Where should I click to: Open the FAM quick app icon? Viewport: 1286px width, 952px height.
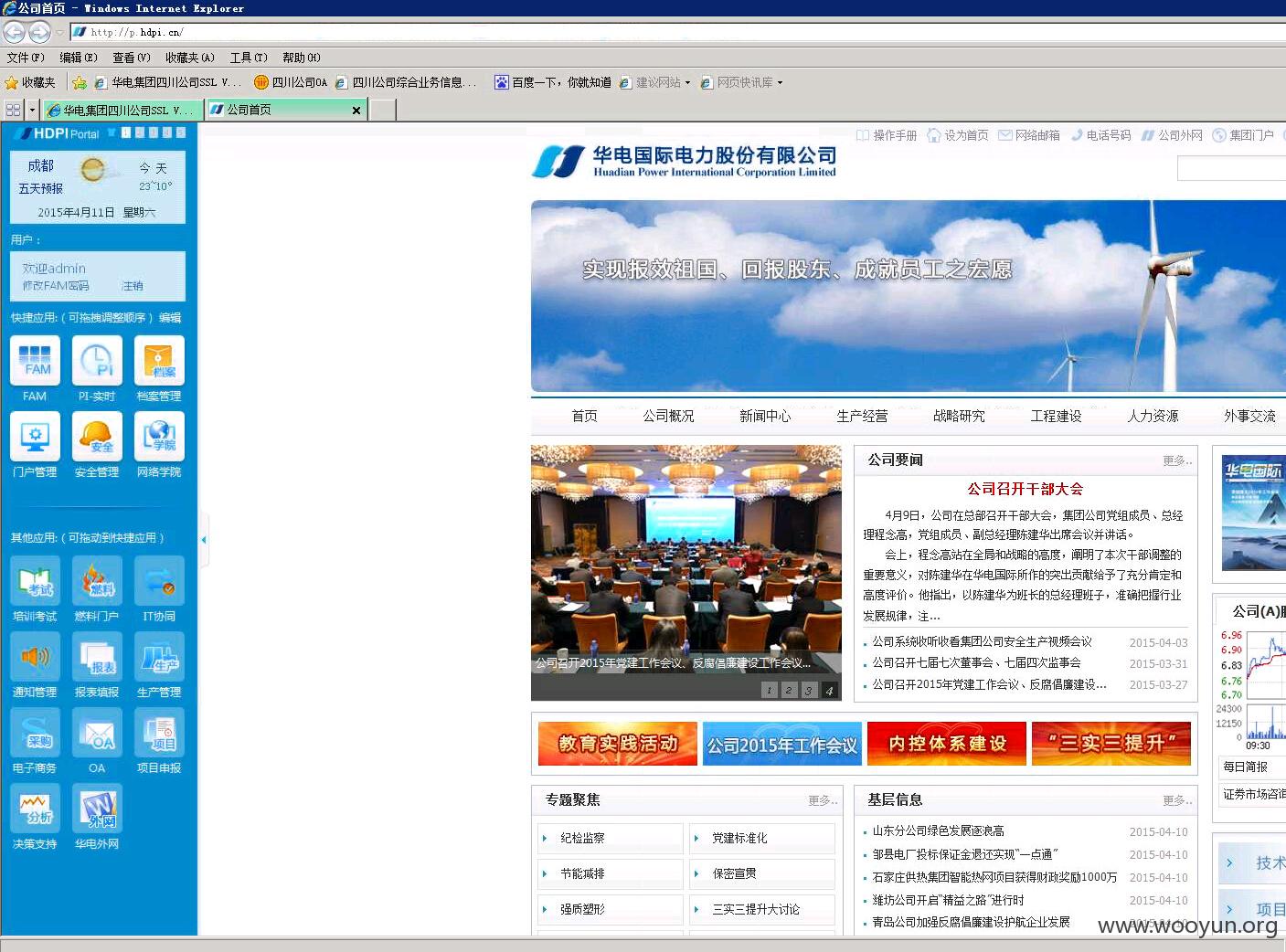pos(35,361)
